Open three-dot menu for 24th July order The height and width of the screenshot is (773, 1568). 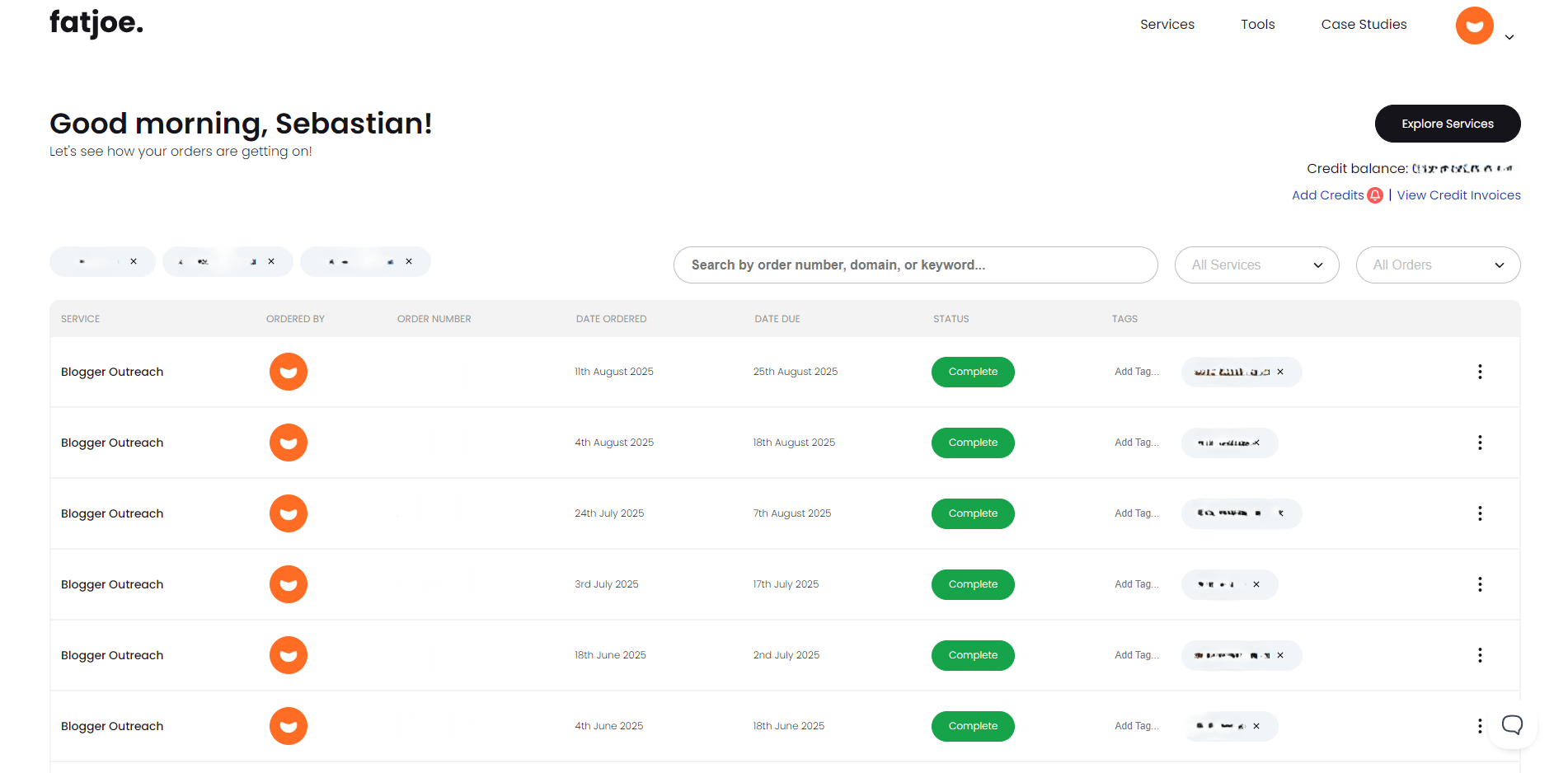click(1480, 513)
